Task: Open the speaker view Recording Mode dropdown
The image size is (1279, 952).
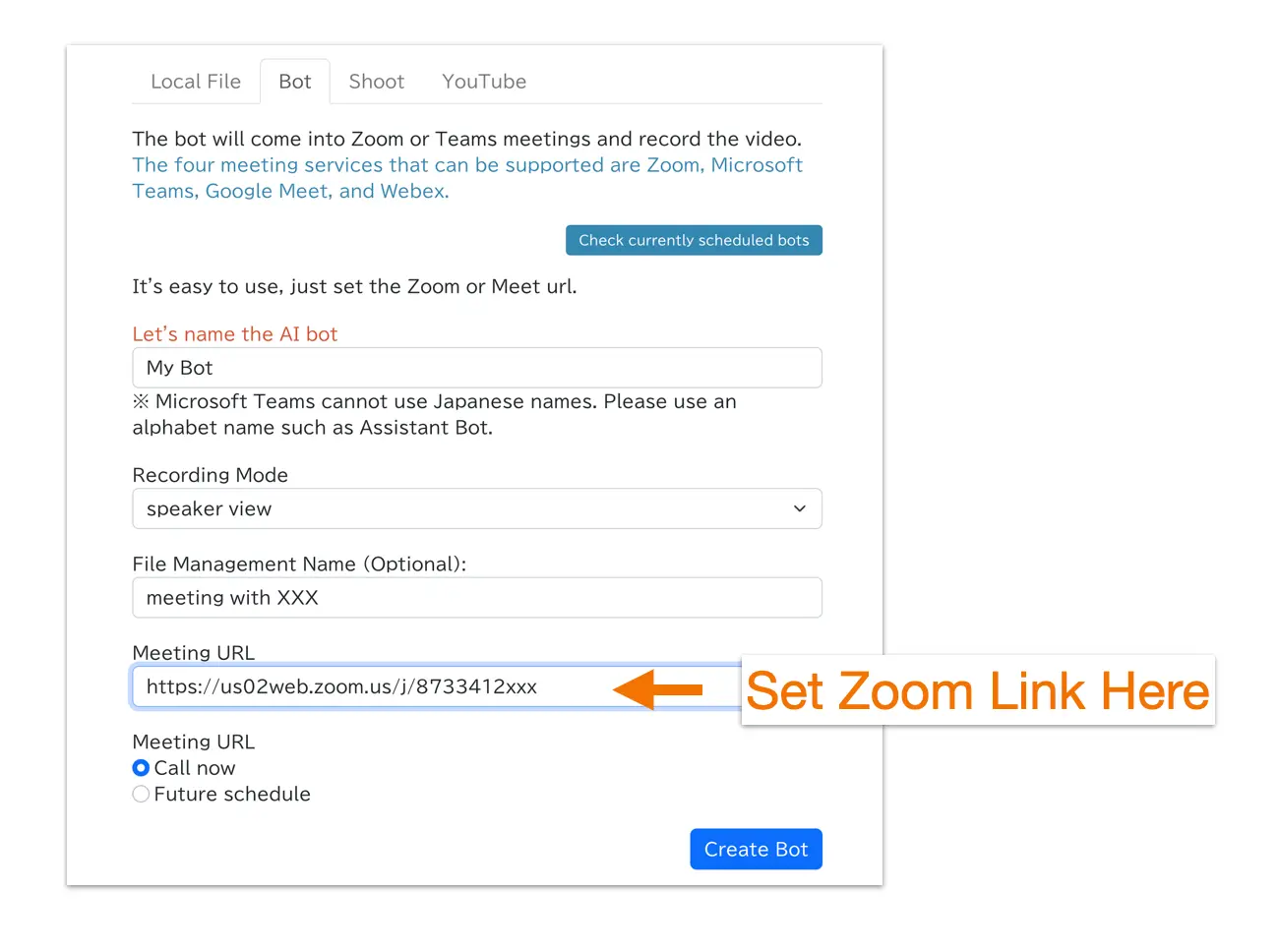Action: click(462, 508)
